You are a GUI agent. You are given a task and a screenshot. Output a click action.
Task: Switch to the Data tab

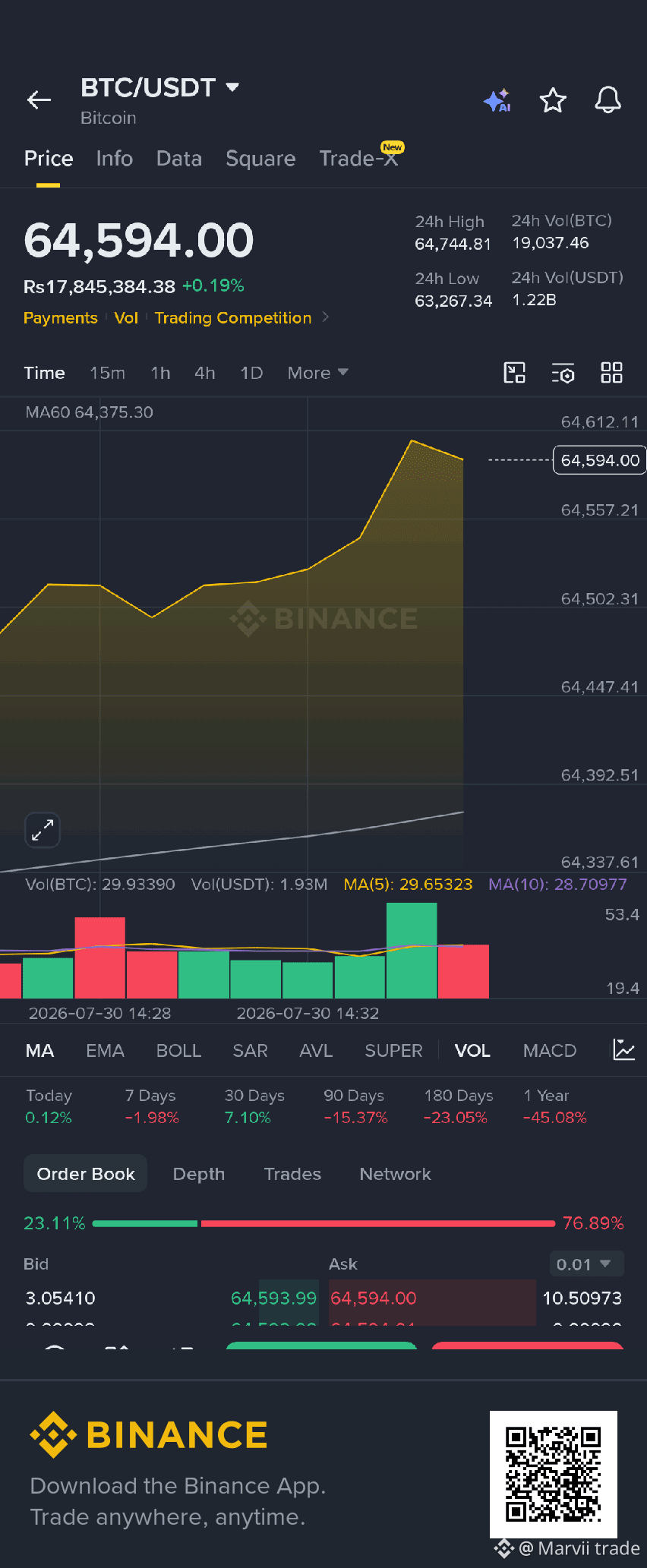click(179, 159)
